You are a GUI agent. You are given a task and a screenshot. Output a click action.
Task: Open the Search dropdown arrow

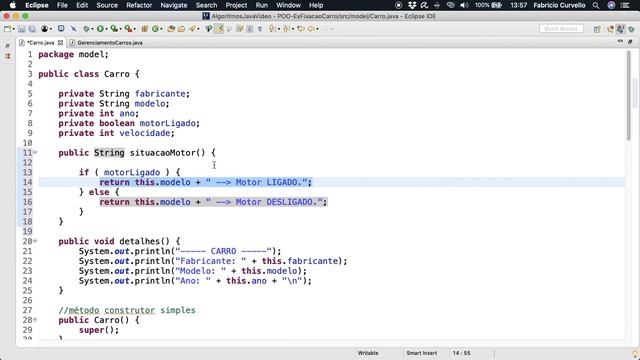click(x=198, y=29)
